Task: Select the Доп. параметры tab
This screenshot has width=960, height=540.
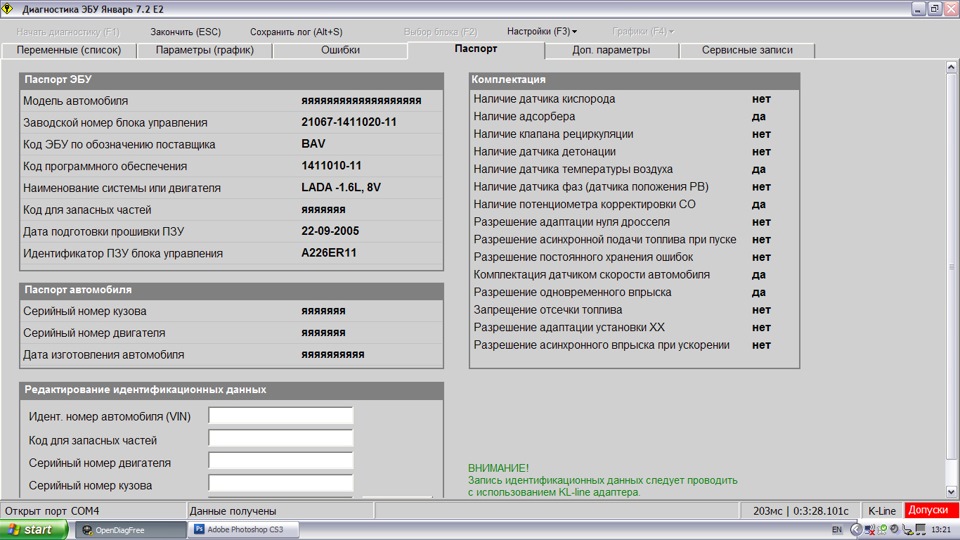Action: tap(611, 50)
